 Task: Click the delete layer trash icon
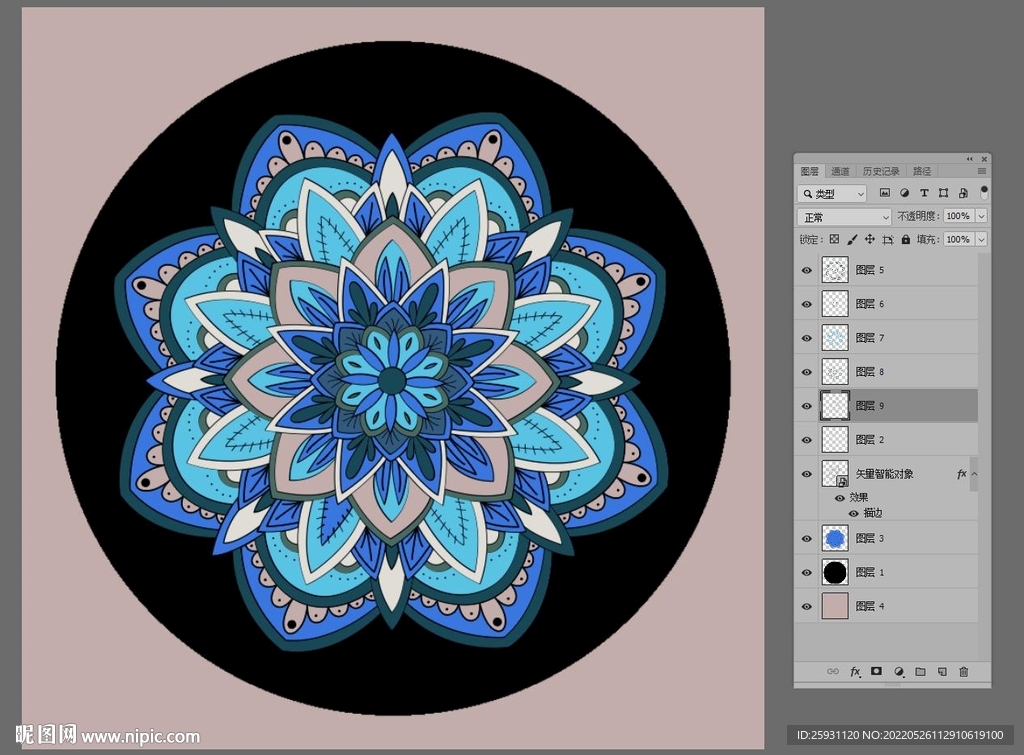tap(964, 672)
